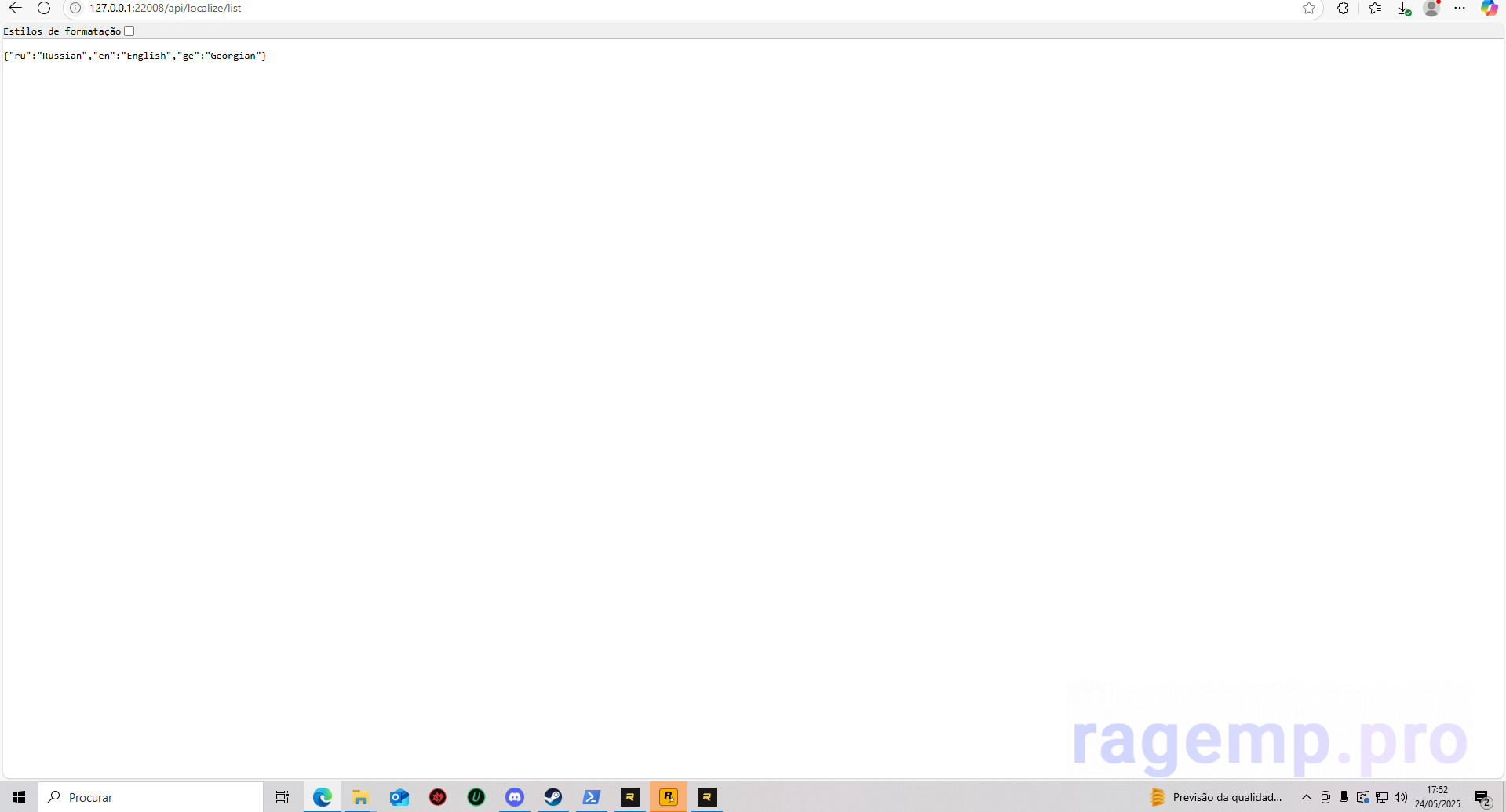Viewport: 1506px width, 812px height.
Task: View site information next to the address
Action: tap(75, 8)
